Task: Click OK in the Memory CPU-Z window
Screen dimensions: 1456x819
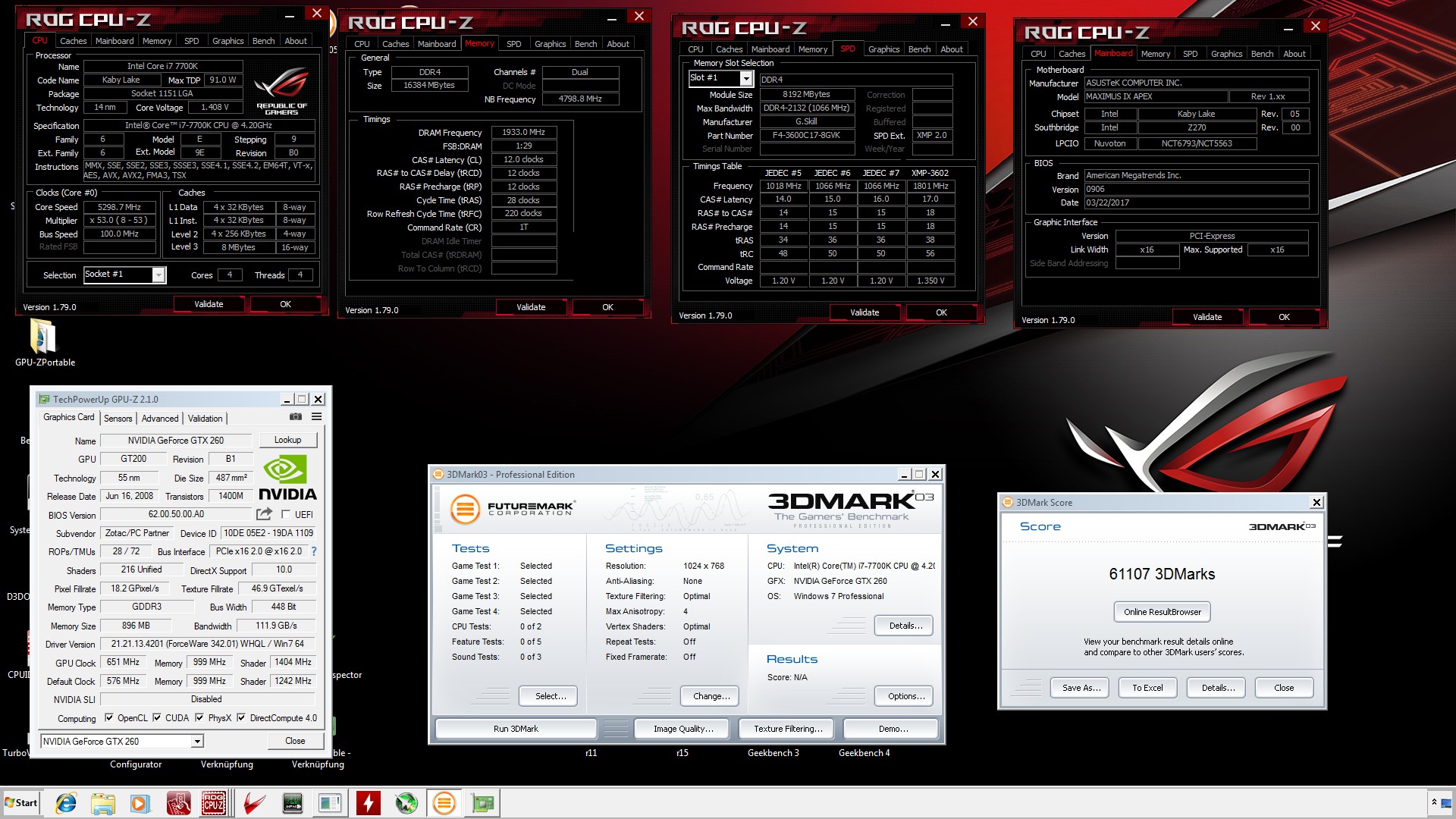Action: tap(607, 307)
